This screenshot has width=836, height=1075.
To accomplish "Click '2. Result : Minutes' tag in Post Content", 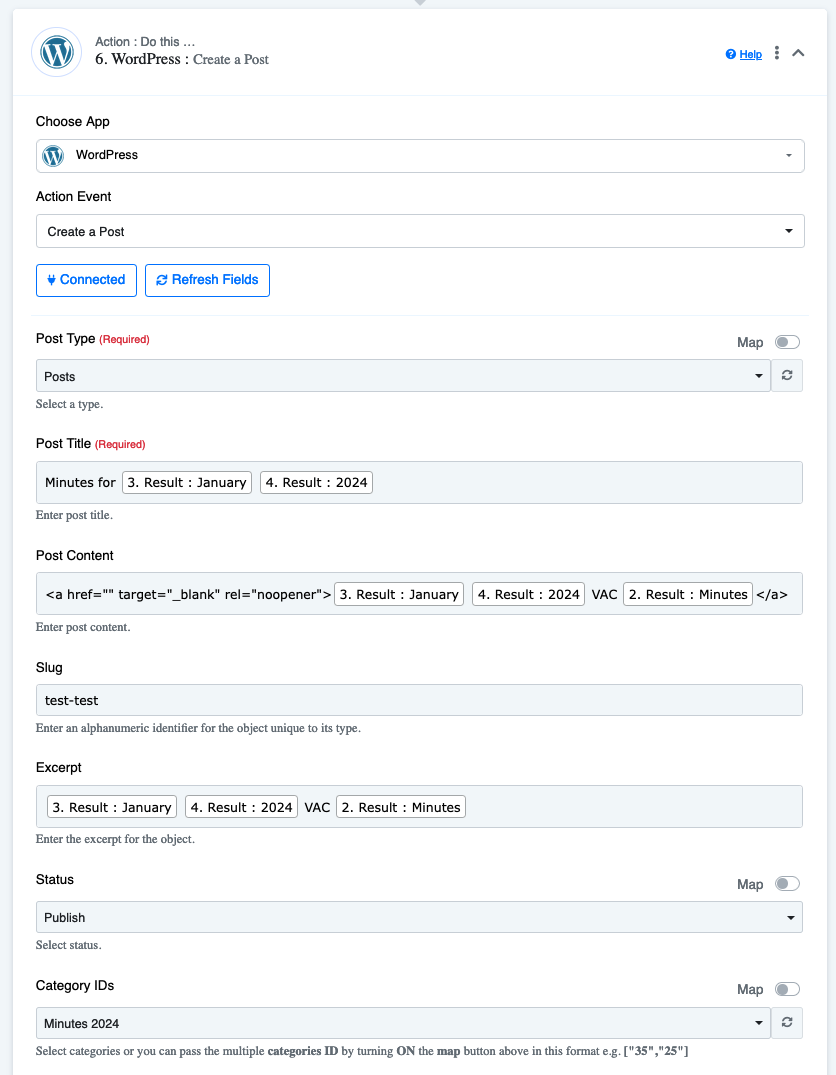I will click(x=688, y=594).
